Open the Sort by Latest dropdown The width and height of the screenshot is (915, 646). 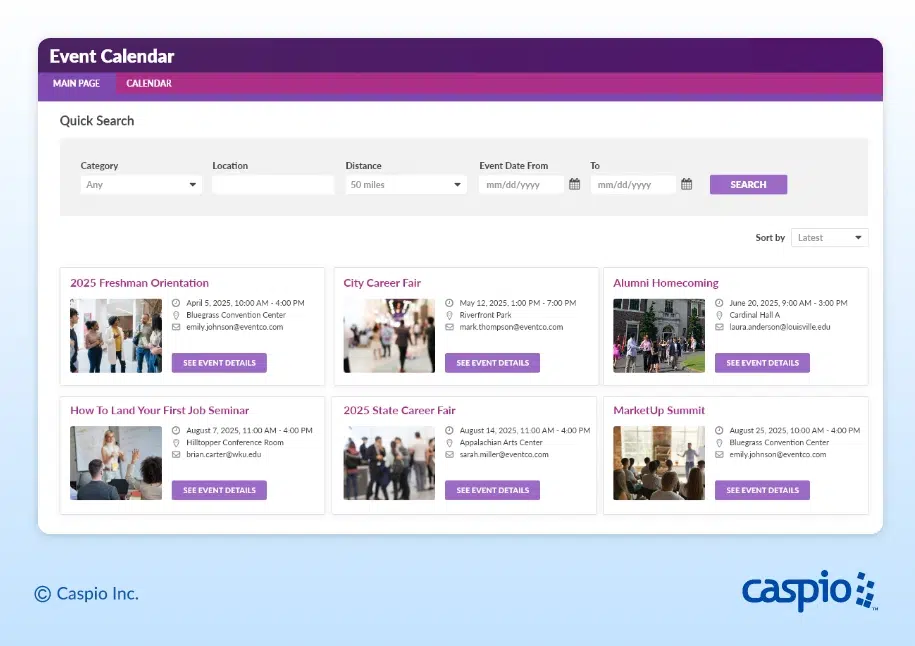[829, 238]
